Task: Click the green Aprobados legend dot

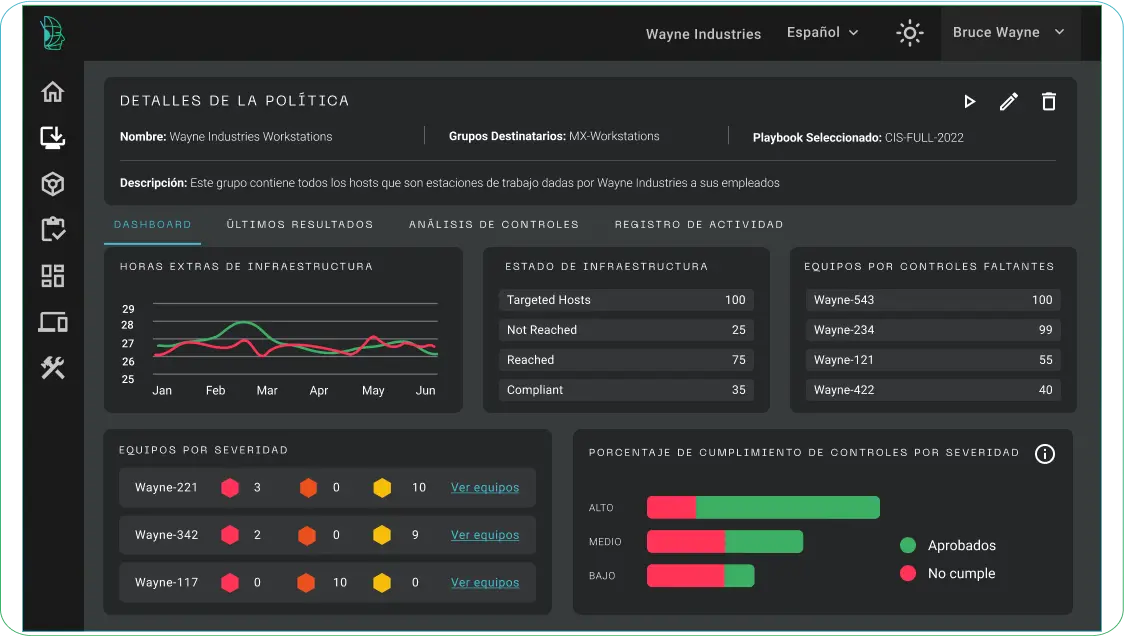Action: [908, 545]
